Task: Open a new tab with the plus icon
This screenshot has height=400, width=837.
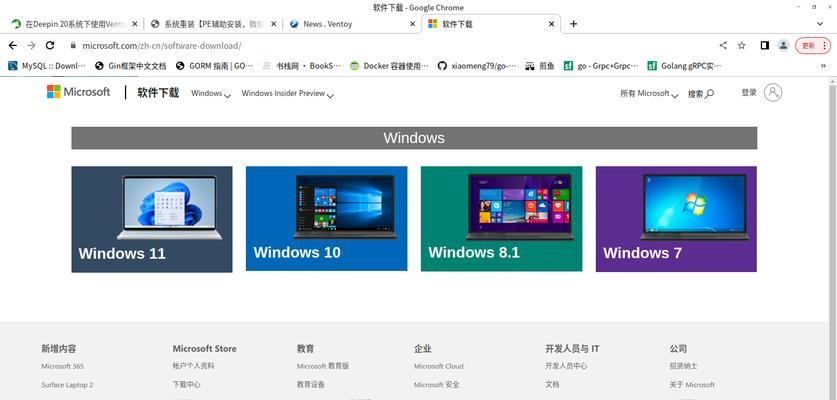Action: (573, 24)
